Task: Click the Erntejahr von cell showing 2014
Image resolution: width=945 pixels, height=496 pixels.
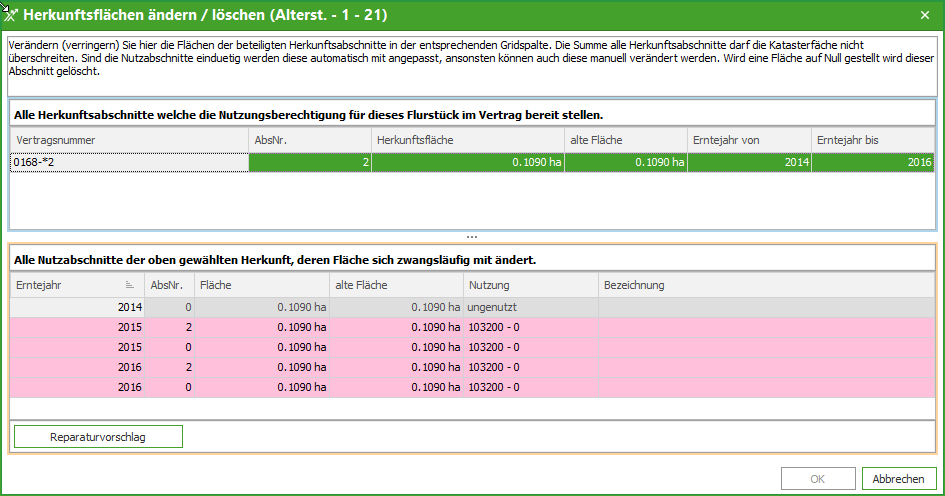Action: 748,162
